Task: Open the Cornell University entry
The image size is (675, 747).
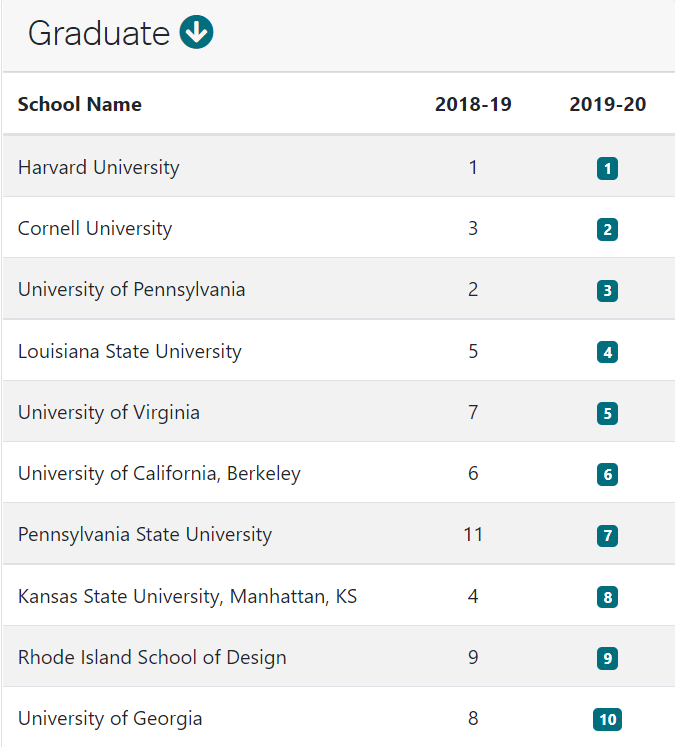Action: pyautogui.click(x=95, y=228)
